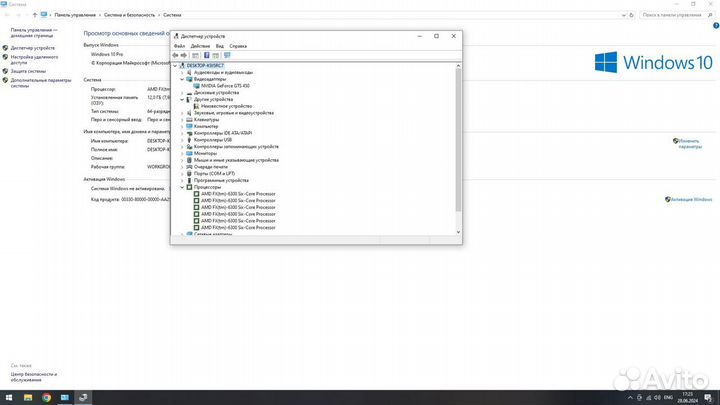
Task: Select the first AMD FX-6300 processor entry
Action: pos(237,194)
